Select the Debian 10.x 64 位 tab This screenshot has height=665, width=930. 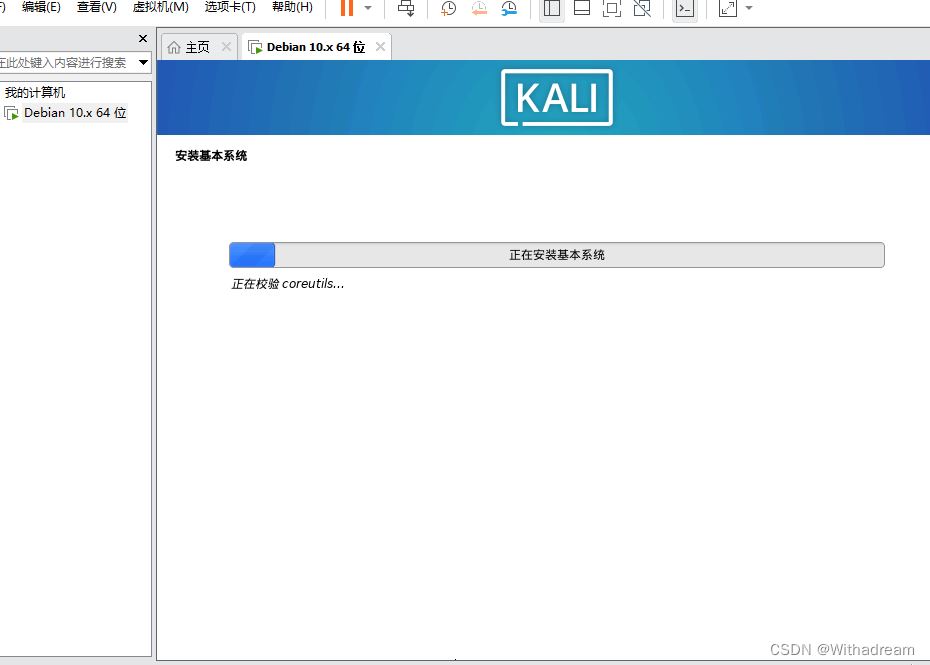(x=316, y=47)
